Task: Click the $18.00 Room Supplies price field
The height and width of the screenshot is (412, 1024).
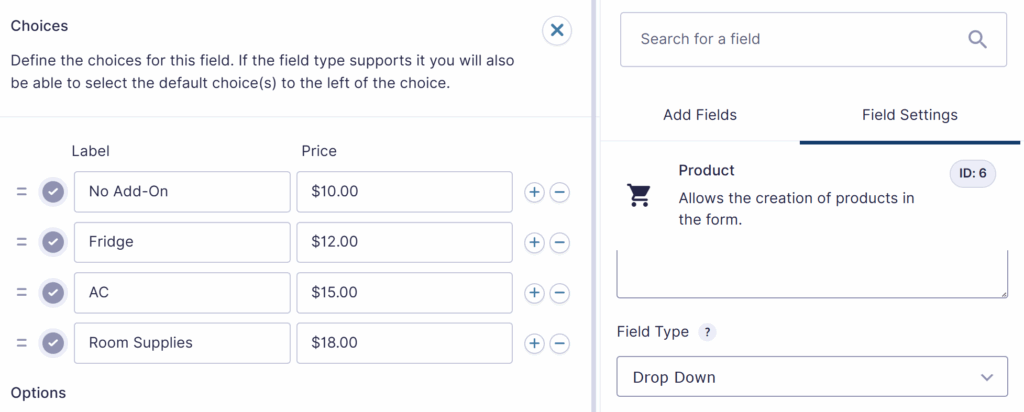Action: coord(404,343)
